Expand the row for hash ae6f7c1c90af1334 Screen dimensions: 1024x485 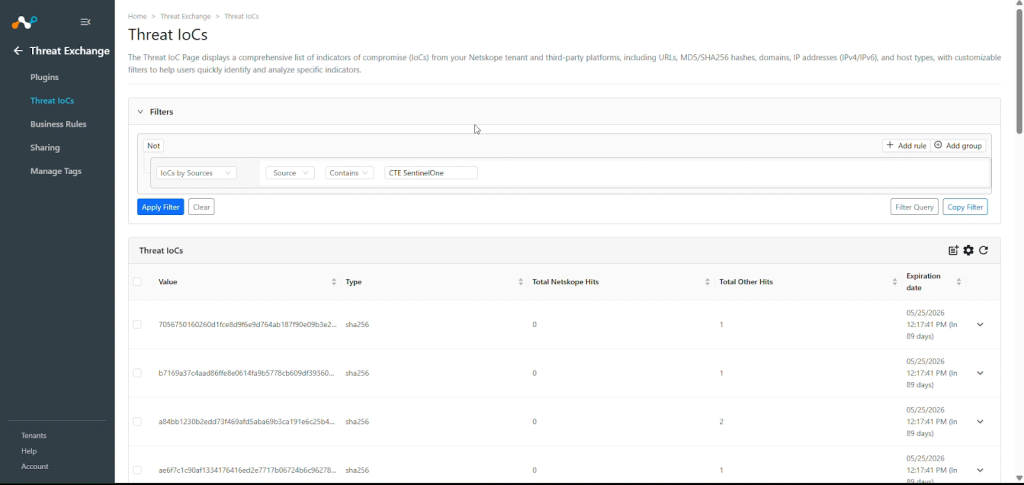(x=980, y=470)
